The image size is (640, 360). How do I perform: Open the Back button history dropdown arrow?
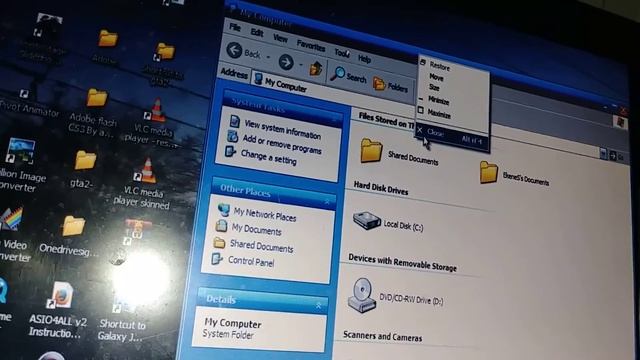268,57
